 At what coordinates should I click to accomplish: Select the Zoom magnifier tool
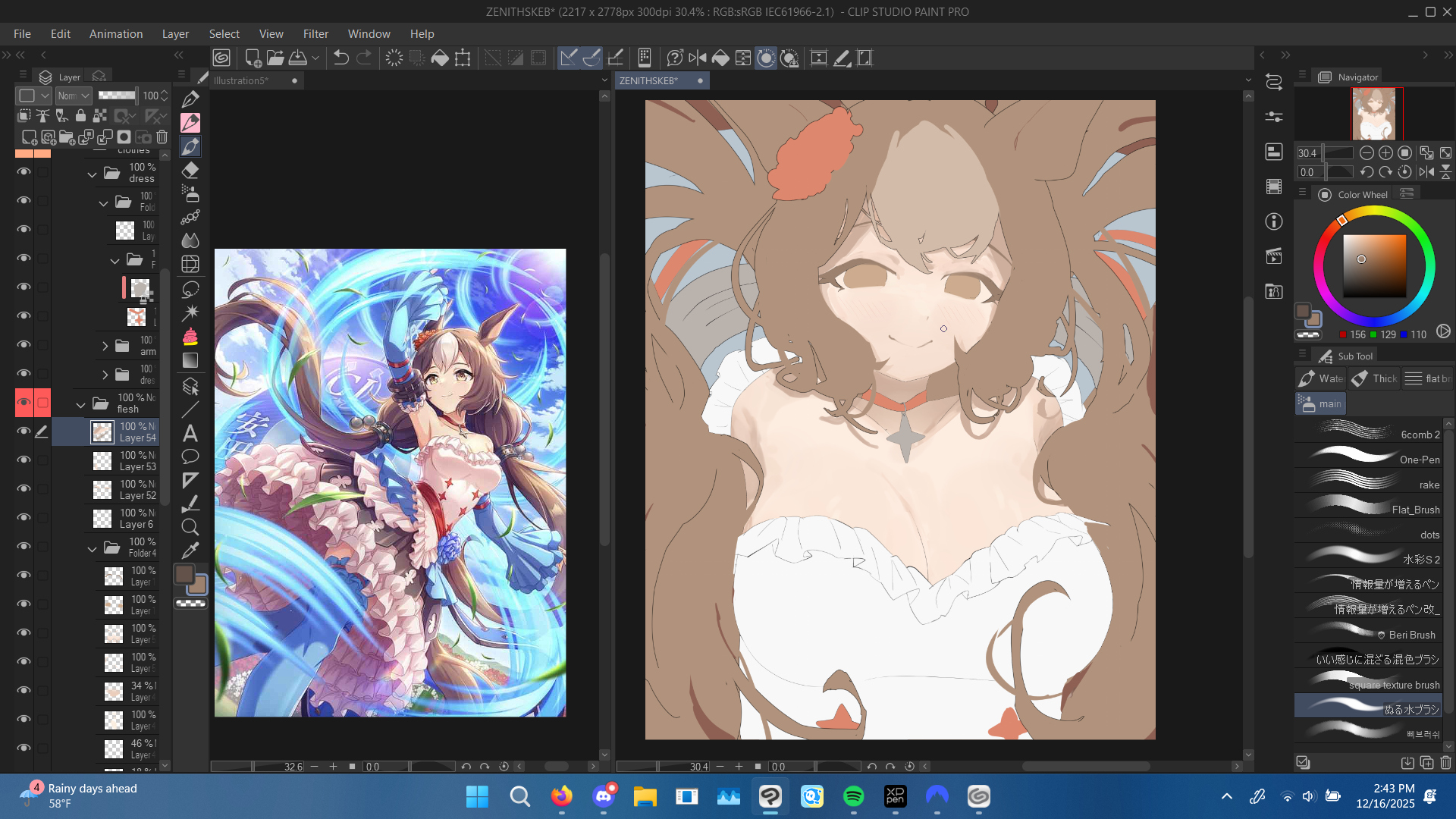coord(190,527)
